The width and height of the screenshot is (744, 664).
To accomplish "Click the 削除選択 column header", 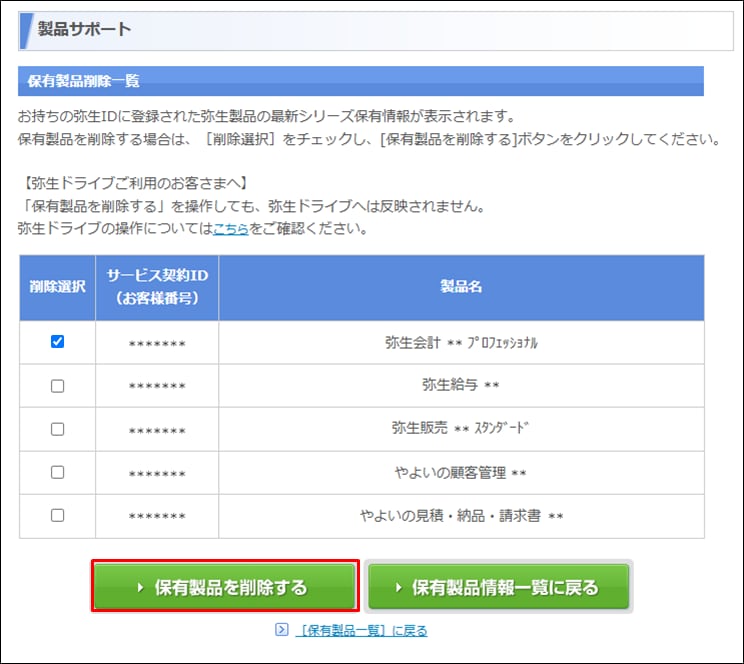I will tap(57, 287).
